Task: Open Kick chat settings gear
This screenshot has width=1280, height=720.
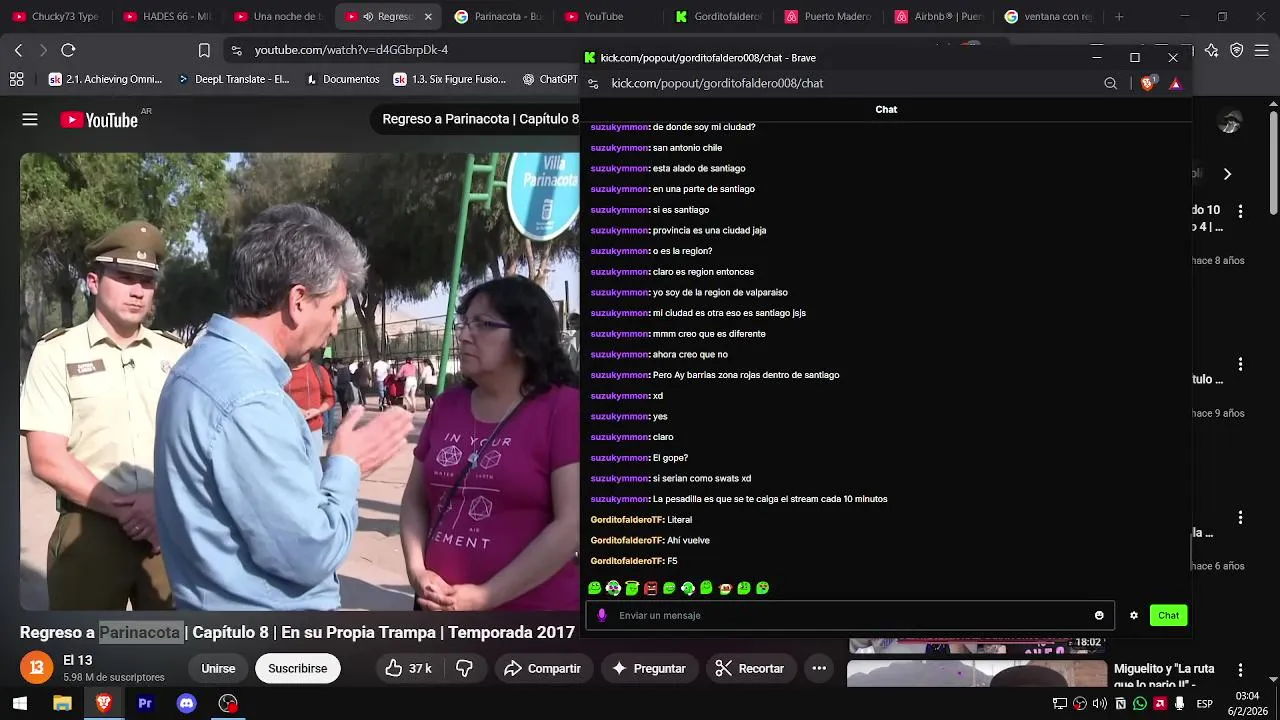Action: point(1134,615)
